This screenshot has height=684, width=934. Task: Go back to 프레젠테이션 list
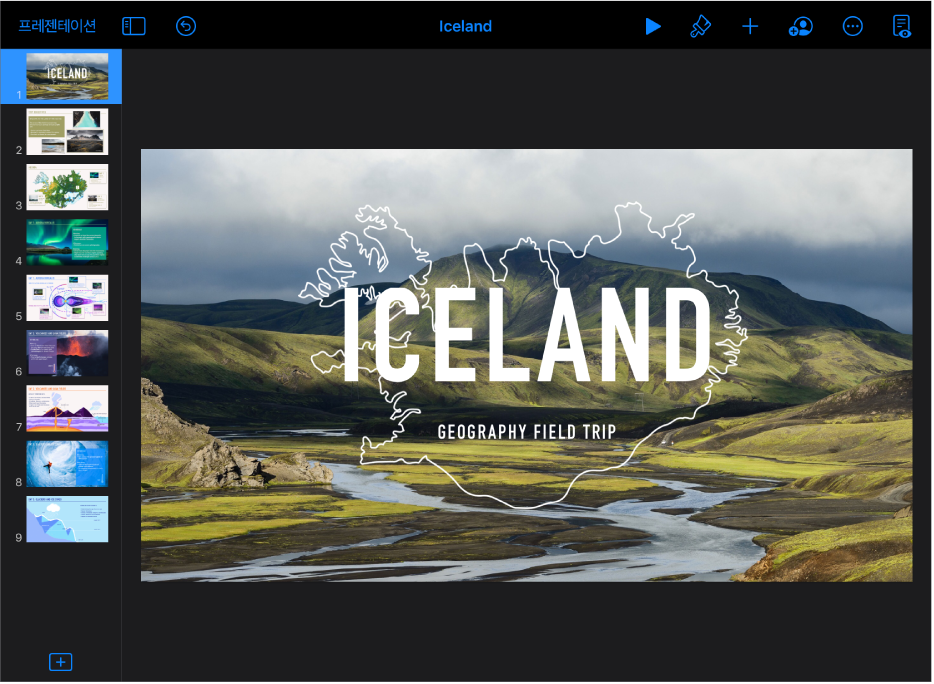coord(57,26)
